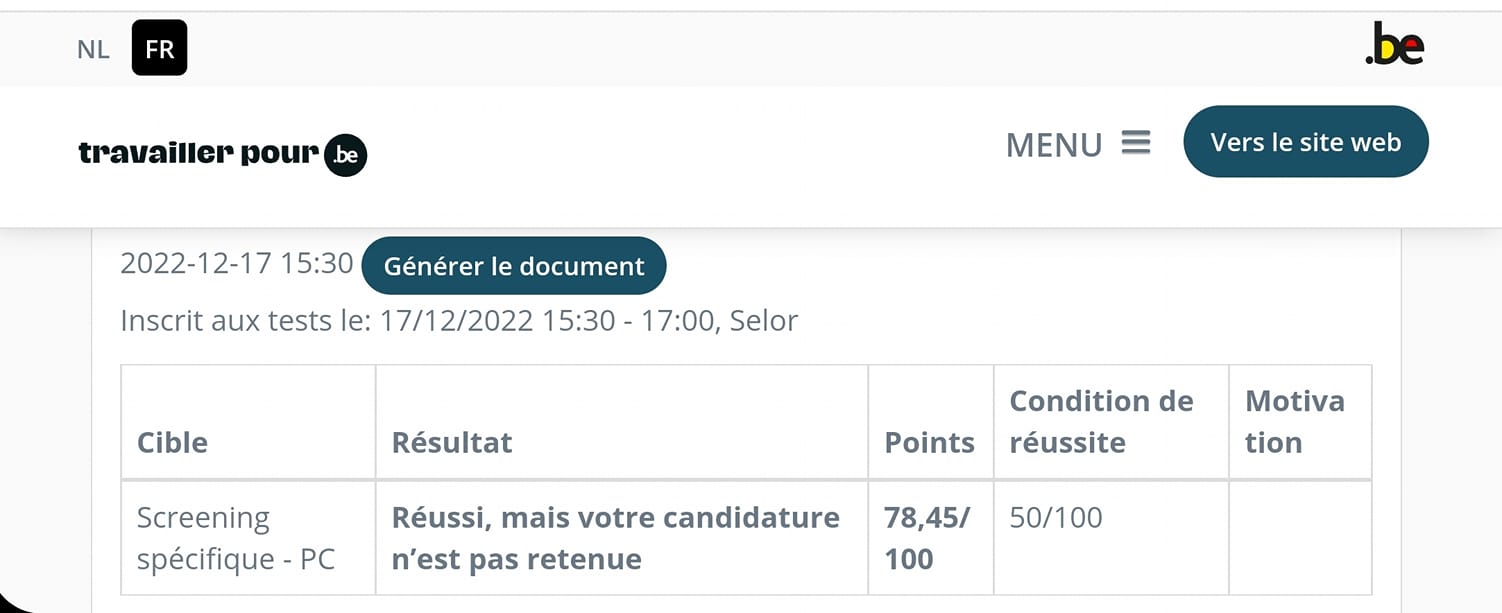Click the 50/100 condition cell
The image size is (1502, 613).
pyautogui.click(x=1055, y=518)
